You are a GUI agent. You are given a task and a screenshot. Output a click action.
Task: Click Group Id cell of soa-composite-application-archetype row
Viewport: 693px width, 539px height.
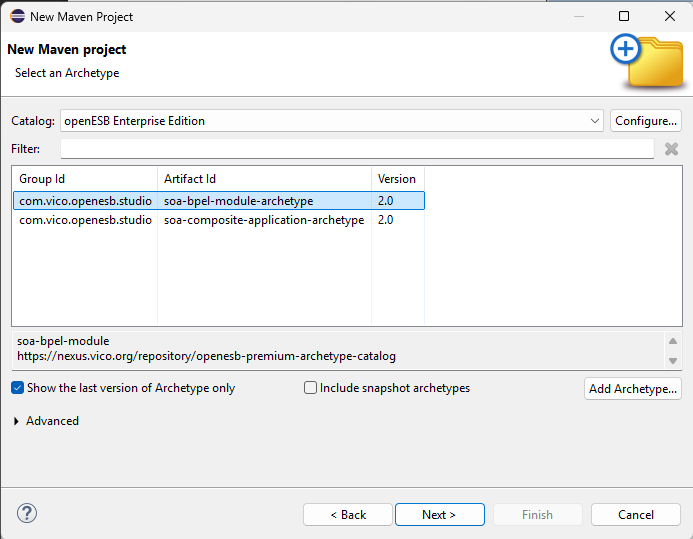[85, 220]
